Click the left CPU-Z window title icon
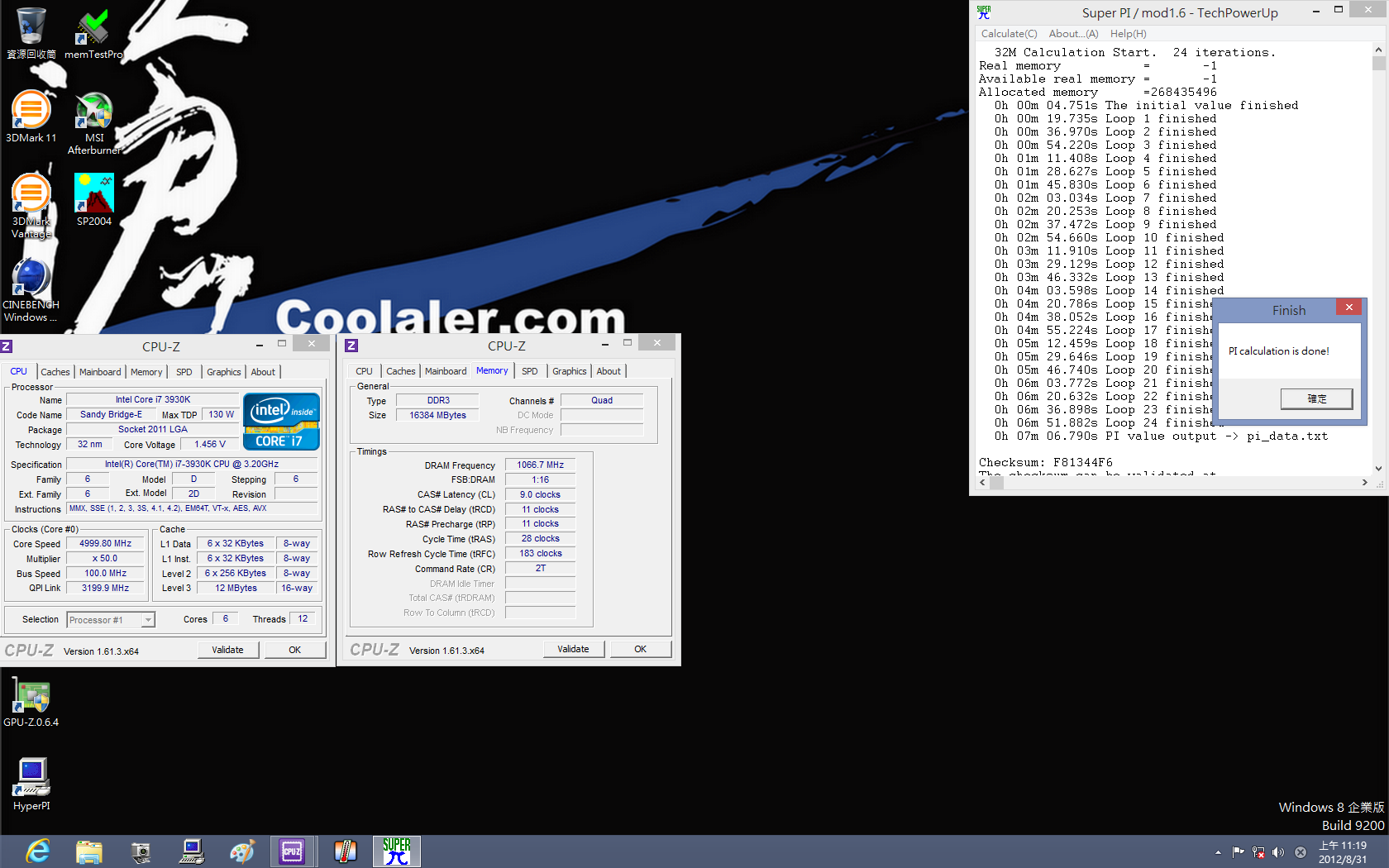This screenshot has width=1389, height=868. pos(7,346)
